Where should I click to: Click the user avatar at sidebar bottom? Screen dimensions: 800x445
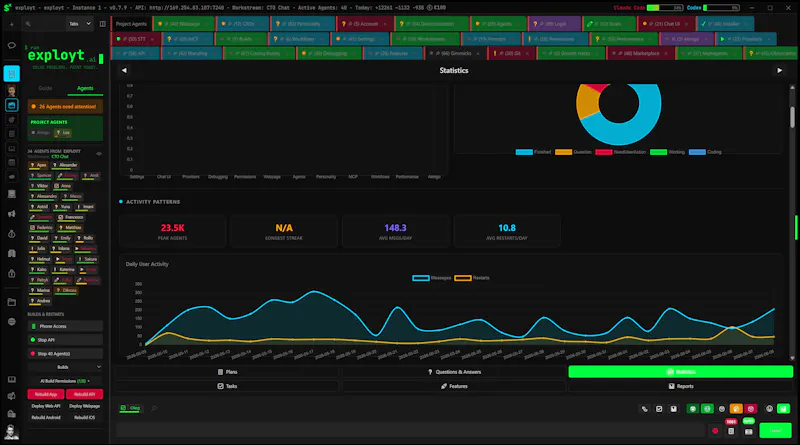click(11, 432)
